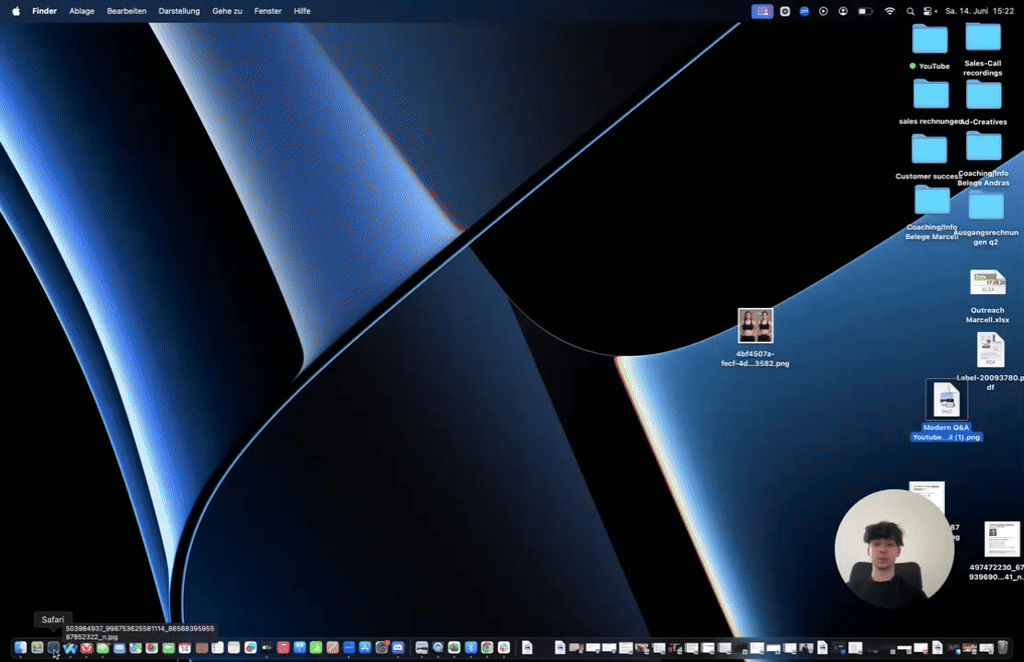Select the 4bf4507a png image thumbnail
The height and width of the screenshot is (662, 1024).
tap(756, 325)
